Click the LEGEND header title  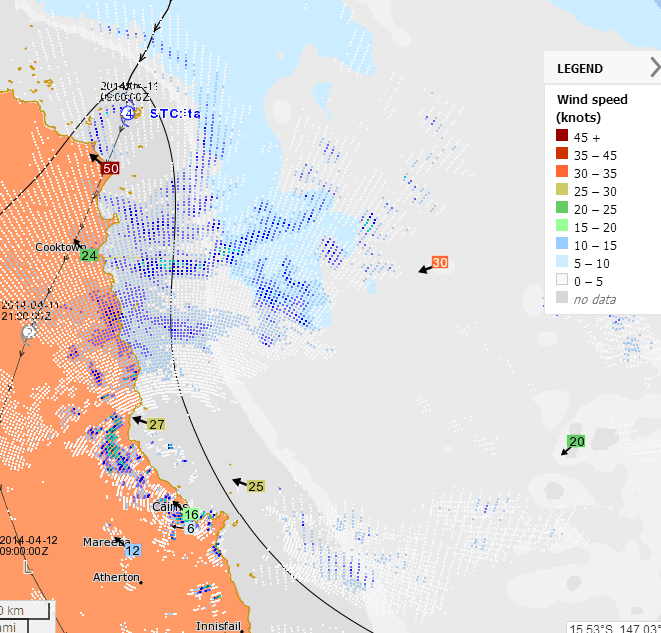tap(580, 69)
